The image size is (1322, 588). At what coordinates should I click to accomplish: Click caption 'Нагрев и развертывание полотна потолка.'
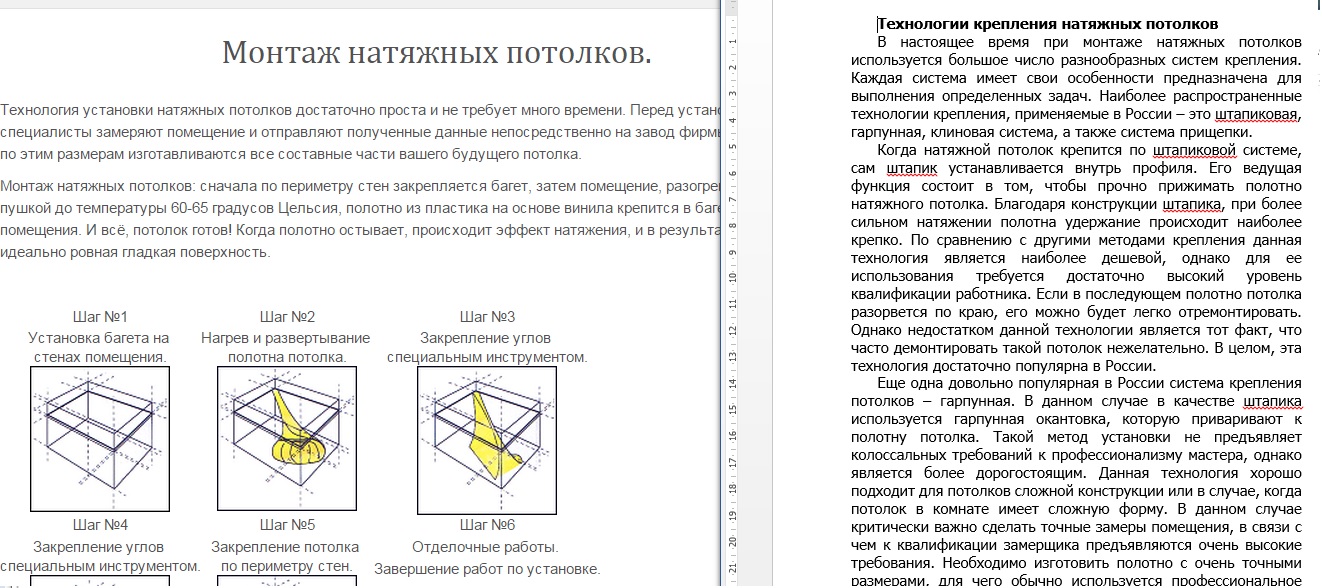point(286,347)
